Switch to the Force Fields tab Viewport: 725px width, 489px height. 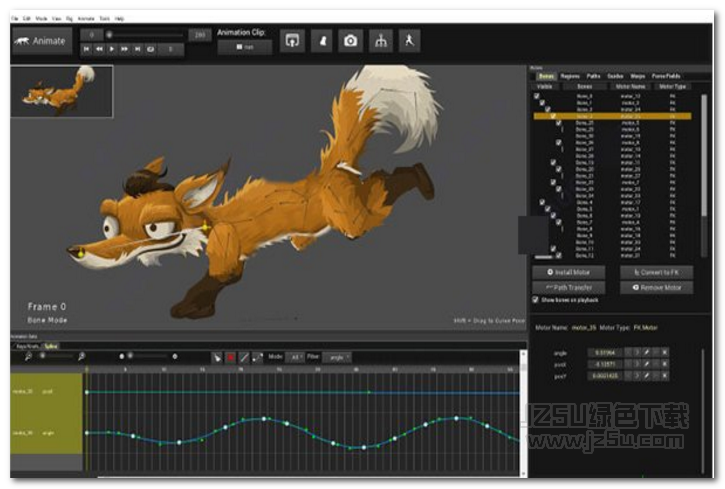(666, 76)
